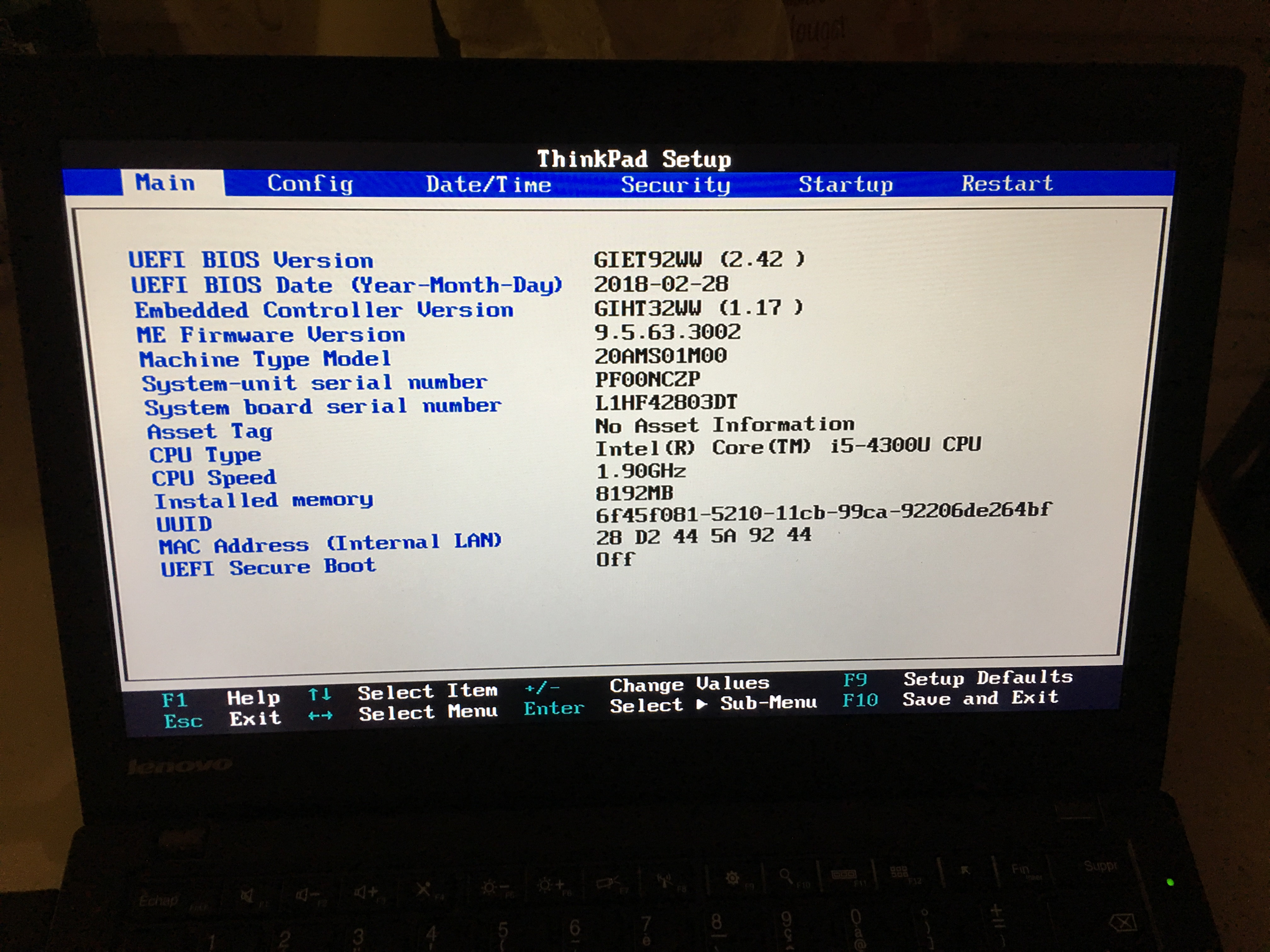Open the Startup tab
The width and height of the screenshot is (1270, 952).
(x=845, y=184)
